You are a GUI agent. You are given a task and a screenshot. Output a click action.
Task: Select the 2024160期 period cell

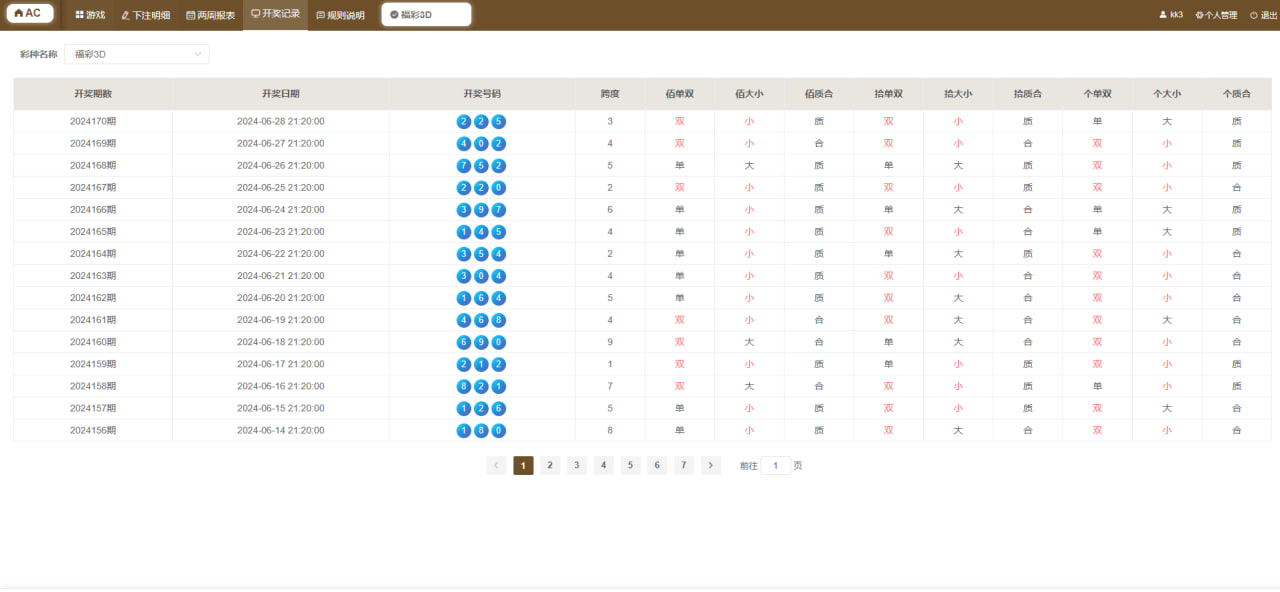click(x=93, y=341)
